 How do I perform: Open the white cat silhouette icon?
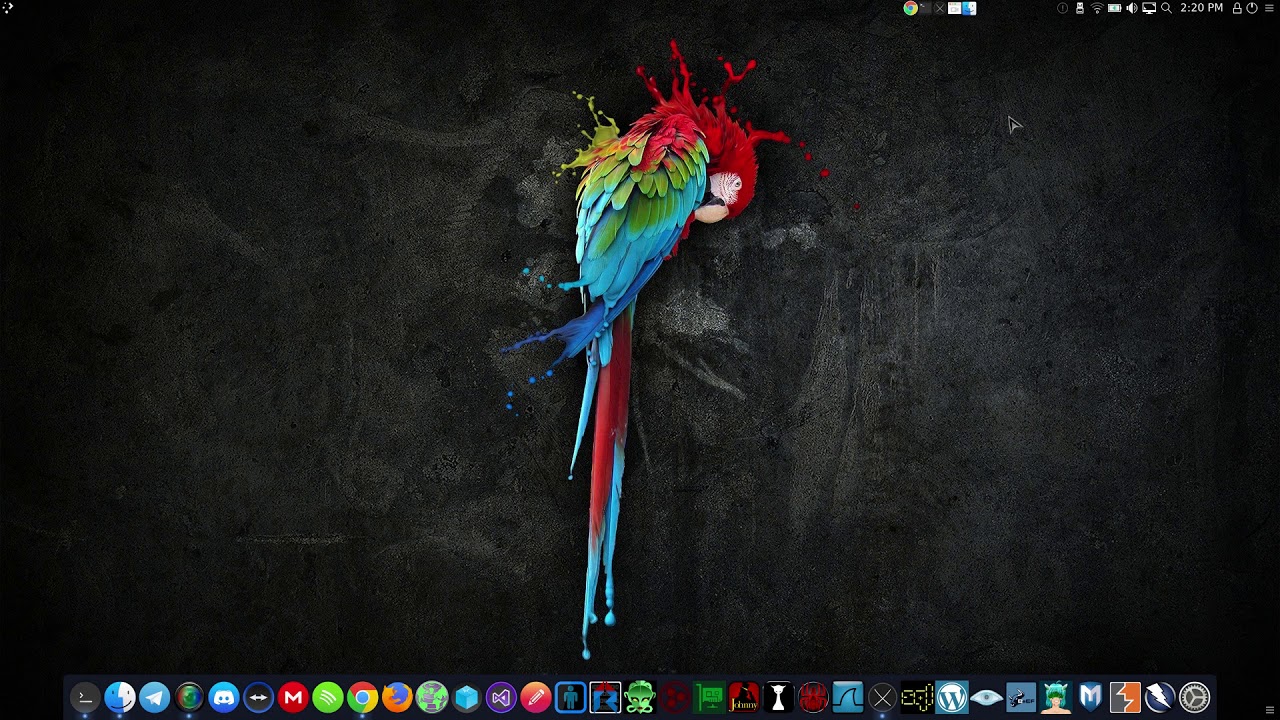(778, 697)
